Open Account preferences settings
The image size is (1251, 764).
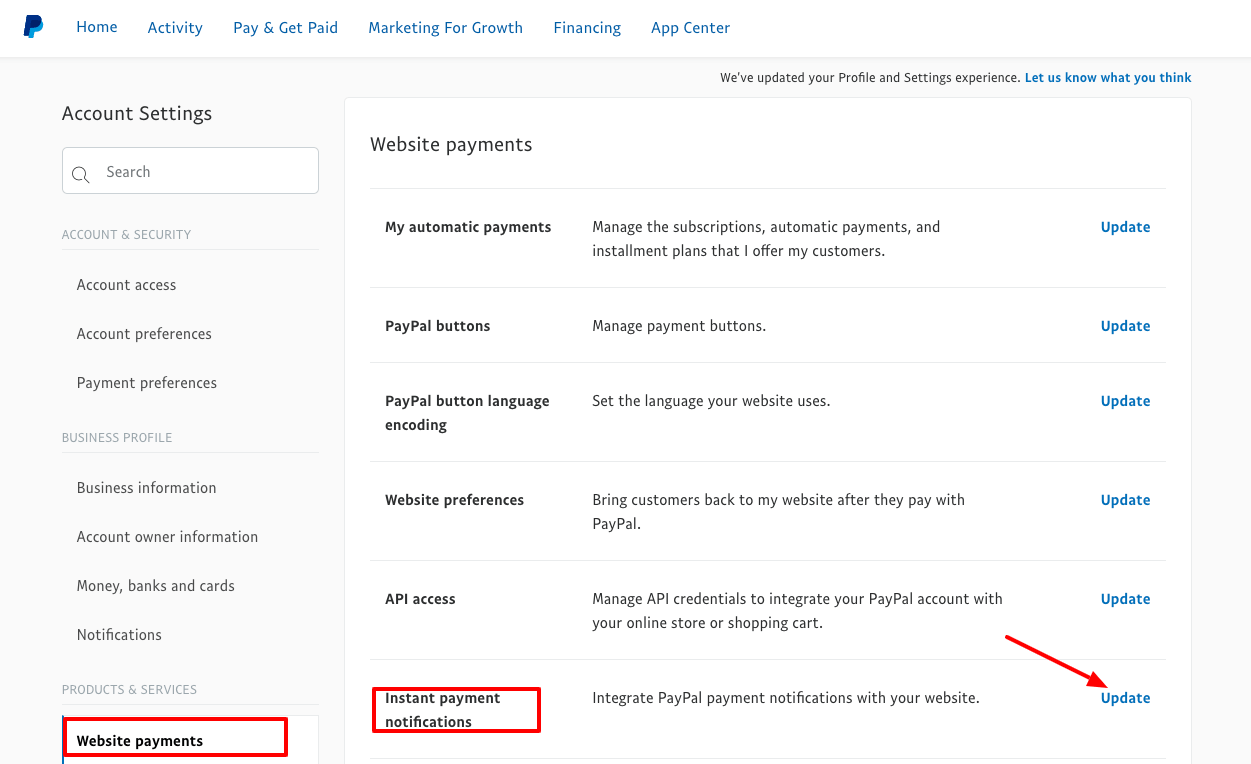tap(144, 333)
